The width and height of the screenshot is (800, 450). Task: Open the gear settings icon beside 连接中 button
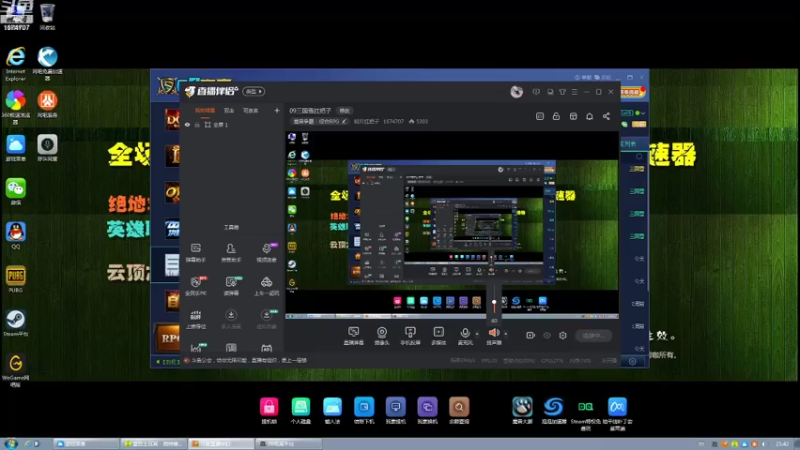pyautogui.click(x=563, y=335)
